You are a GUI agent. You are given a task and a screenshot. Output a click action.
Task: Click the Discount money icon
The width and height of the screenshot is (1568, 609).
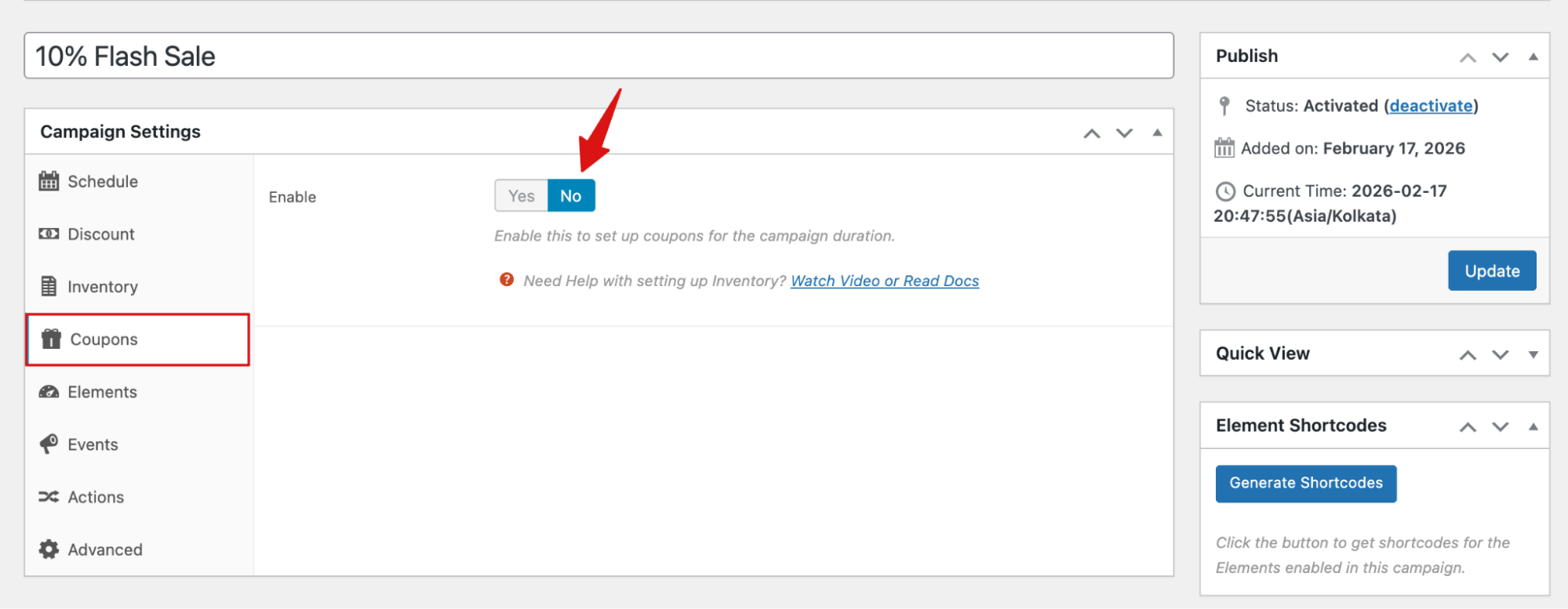pyautogui.click(x=49, y=234)
